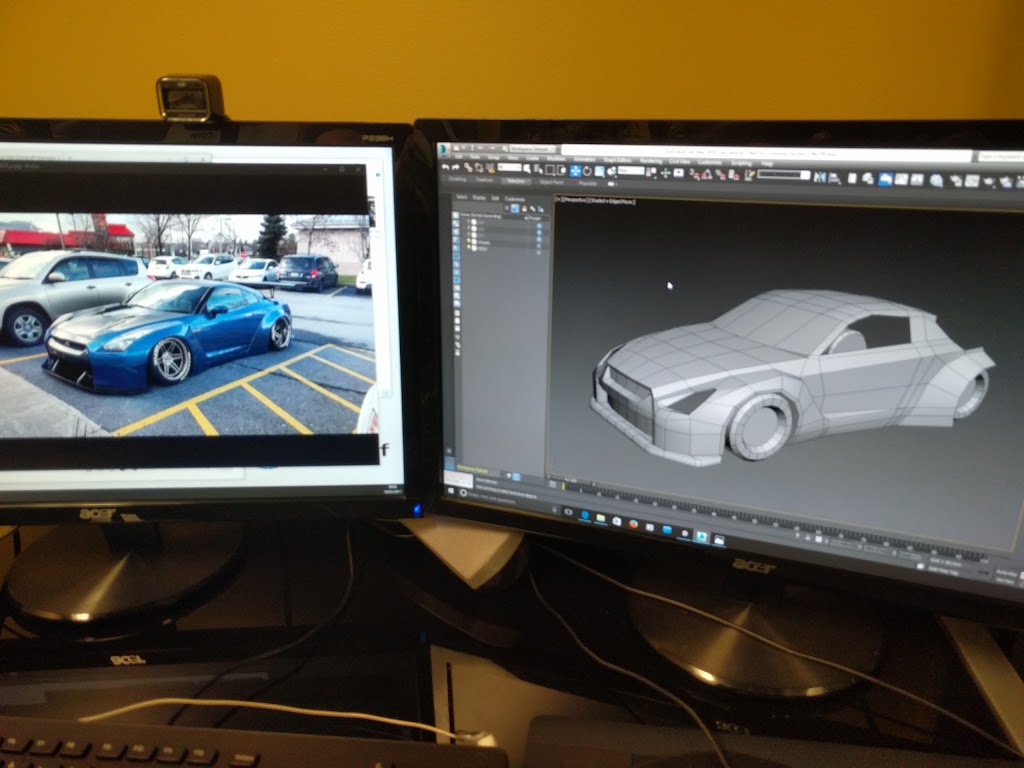Open Firefox from the Windows taskbar
The image size is (1024, 768).
click(x=633, y=524)
